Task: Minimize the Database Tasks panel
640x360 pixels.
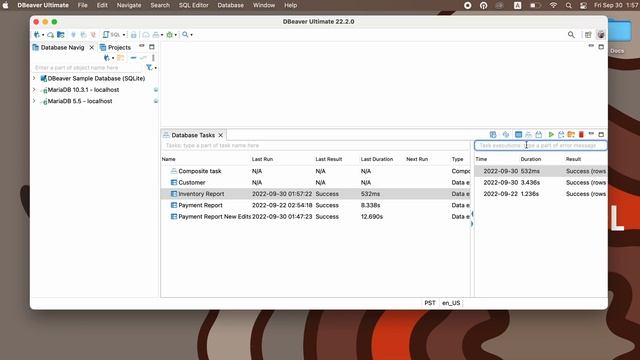Action: coord(591,133)
